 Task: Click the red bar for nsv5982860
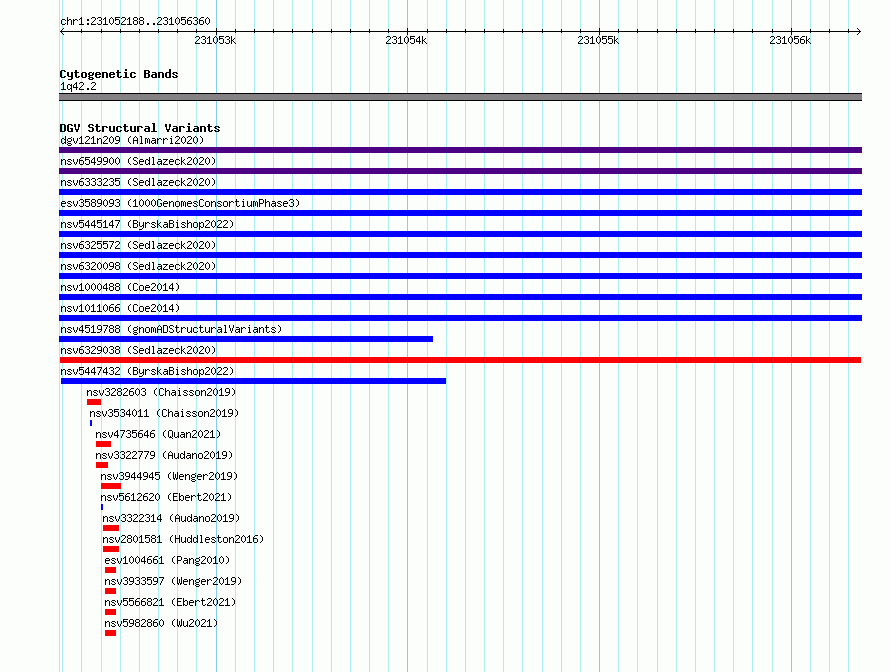[x=110, y=633]
